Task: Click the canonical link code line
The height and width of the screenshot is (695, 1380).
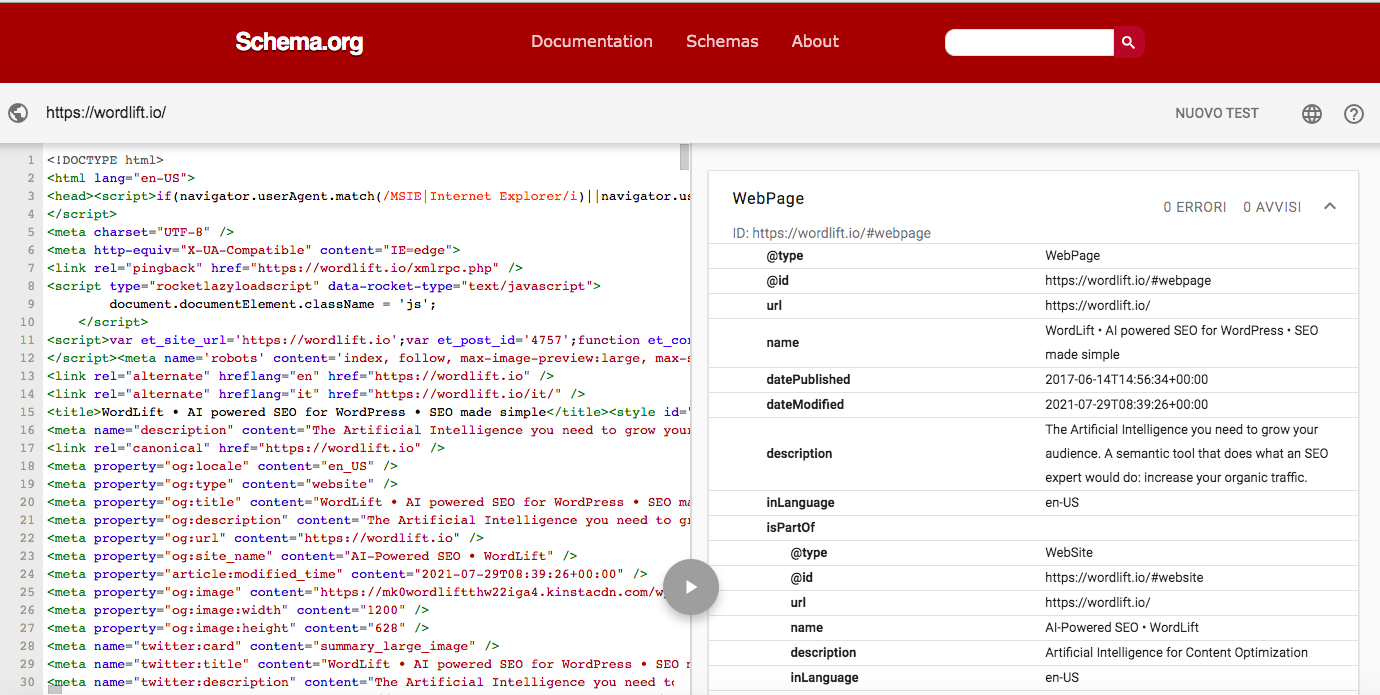Action: [x=245, y=448]
